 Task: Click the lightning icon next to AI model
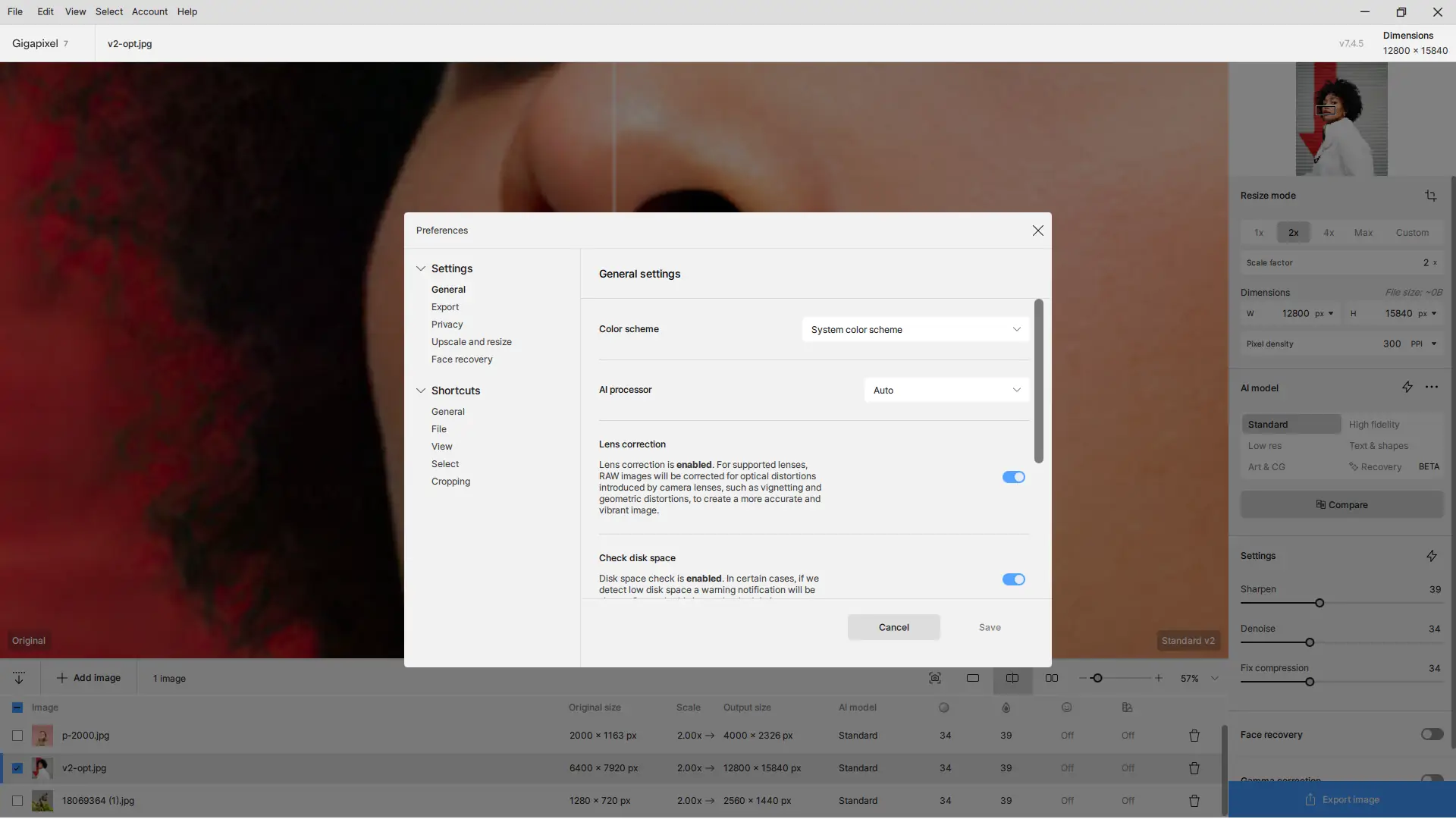pos(1408,388)
